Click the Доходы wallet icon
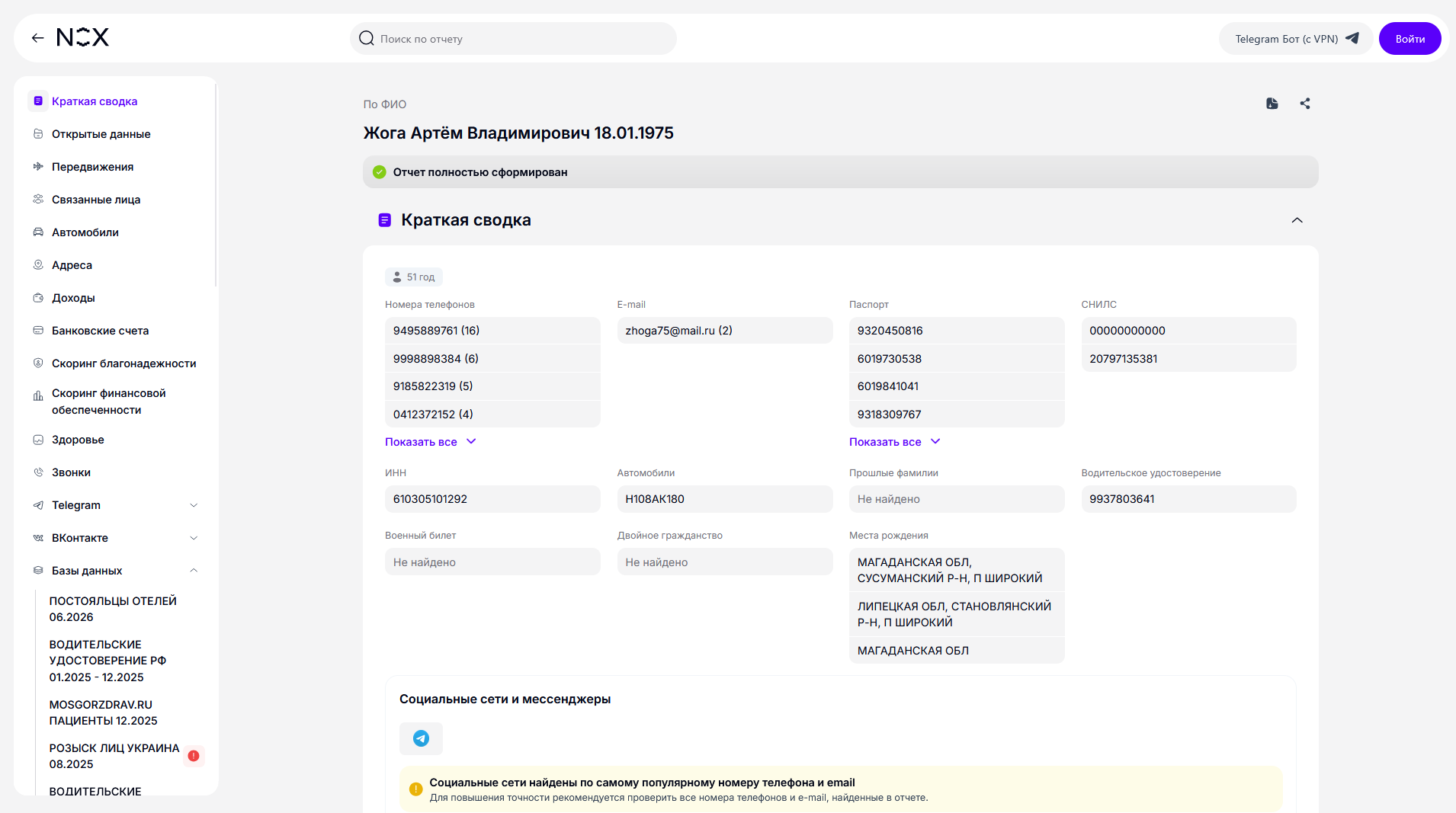 38,298
